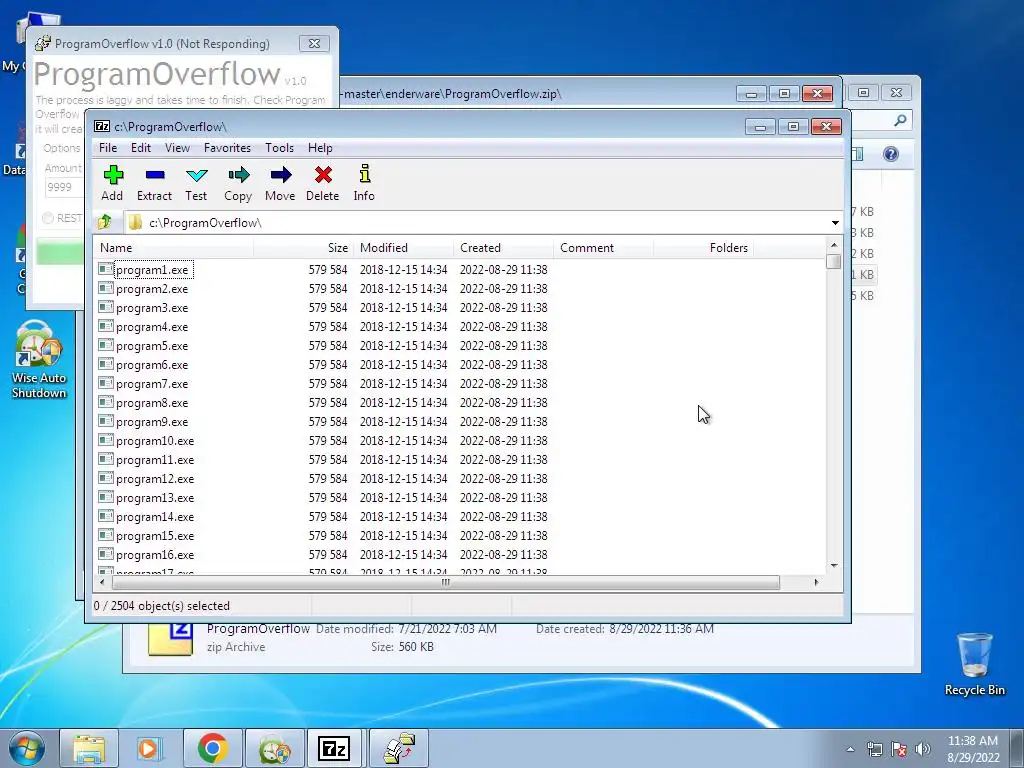This screenshot has height=768, width=1024.
Task: Click the horizontal scrollbar left arrow
Action: point(103,582)
